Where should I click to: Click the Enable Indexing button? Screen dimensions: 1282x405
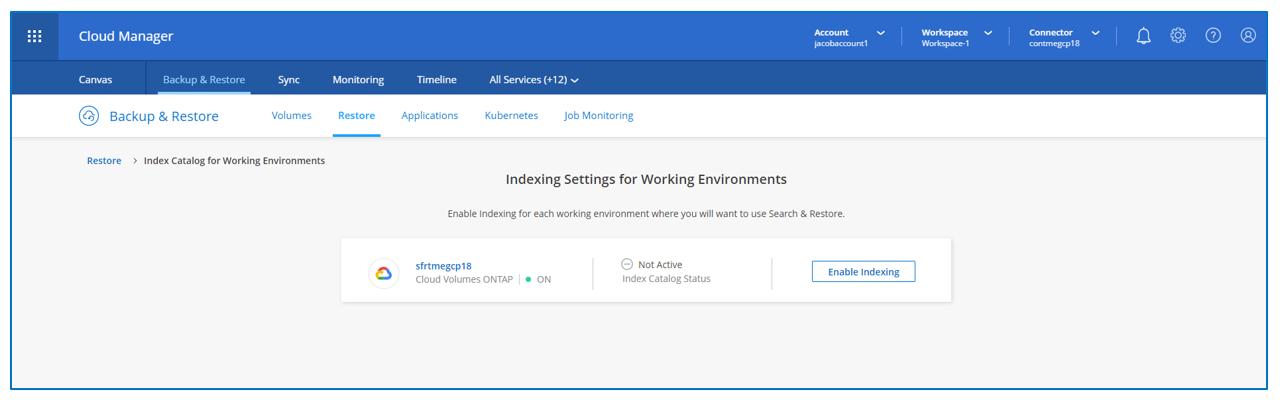[x=863, y=272]
